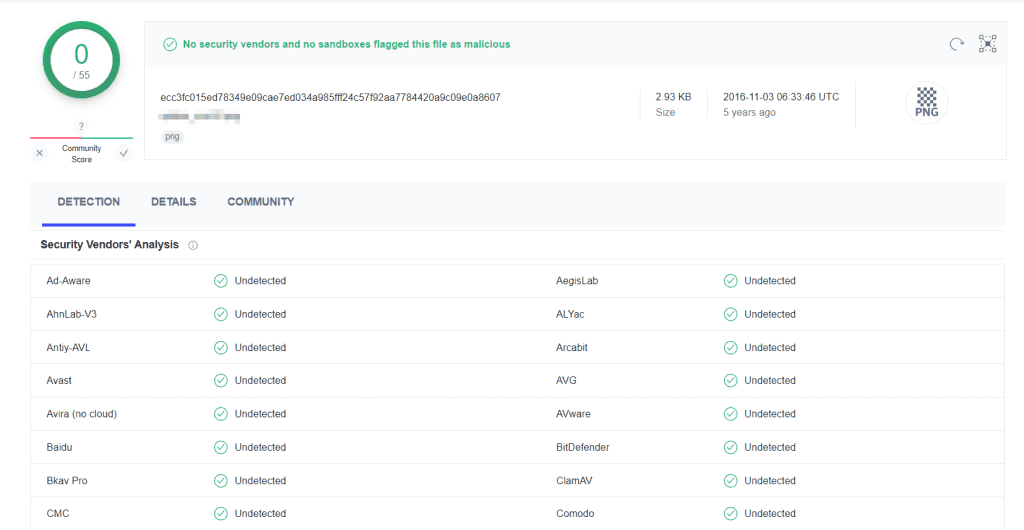Click the CMC vendor name
Image resolution: width=1024 pixels, height=530 pixels.
tap(57, 514)
